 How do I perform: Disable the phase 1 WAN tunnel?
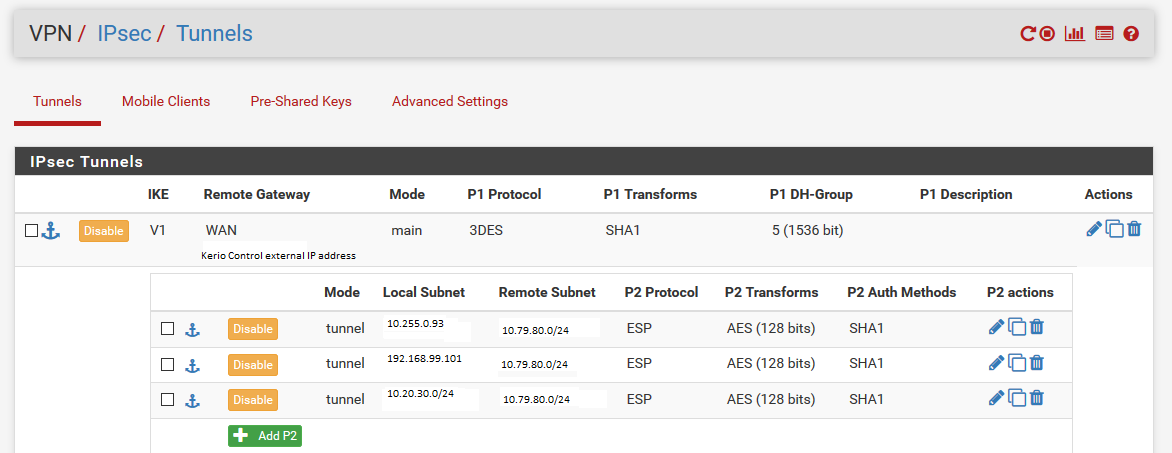point(104,231)
